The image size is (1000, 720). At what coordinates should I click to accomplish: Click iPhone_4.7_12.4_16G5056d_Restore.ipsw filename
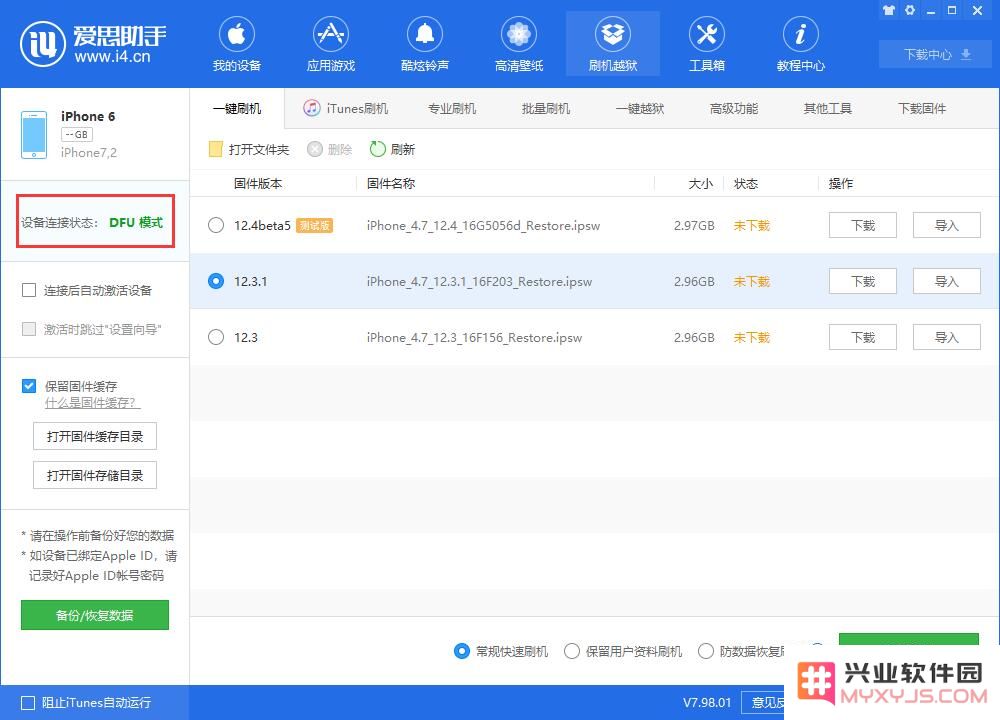[x=483, y=225]
